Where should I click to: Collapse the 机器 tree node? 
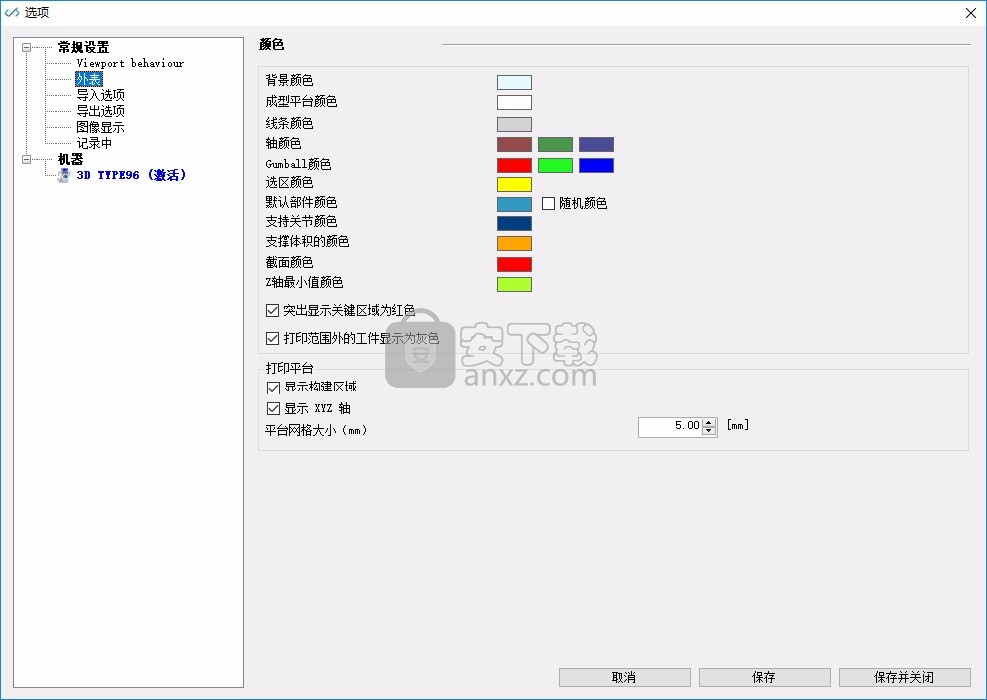click(26, 159)
